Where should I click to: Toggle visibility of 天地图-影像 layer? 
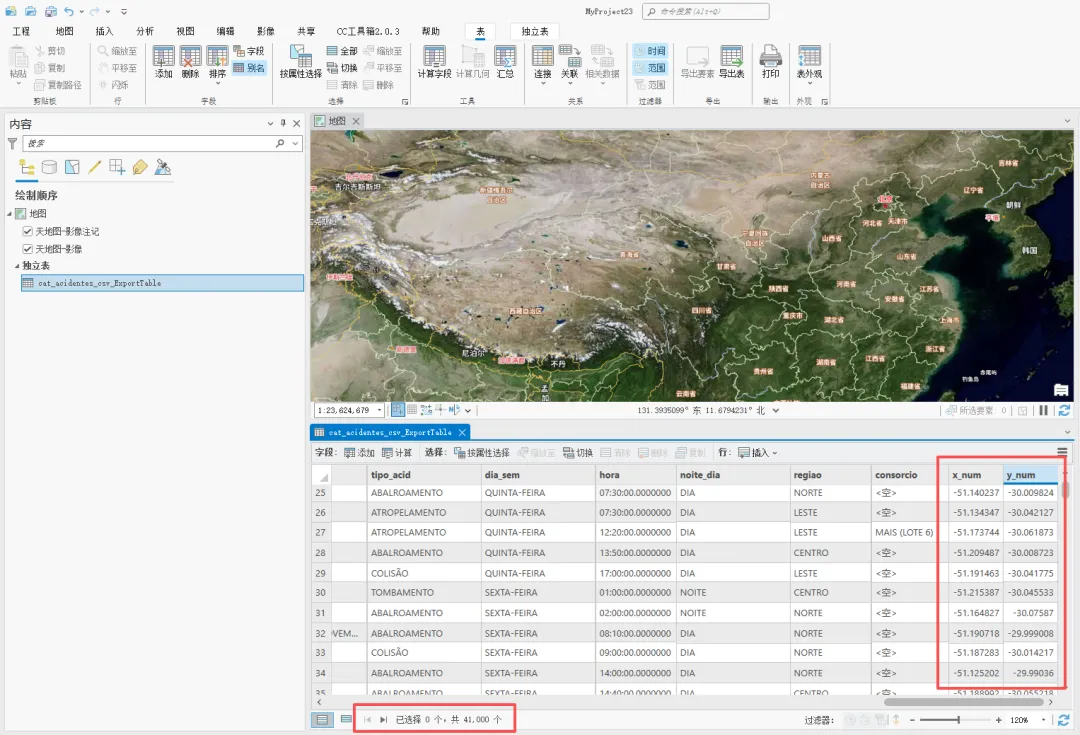click(28, 249)
